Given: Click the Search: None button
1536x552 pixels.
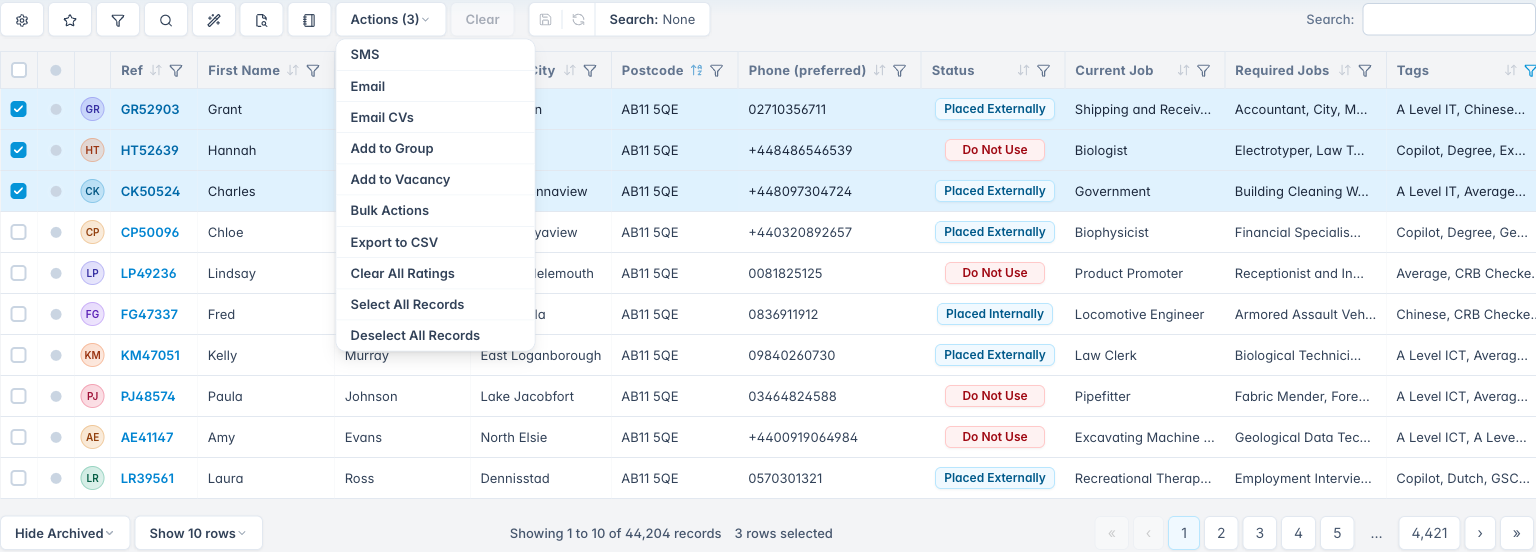Looking at the screenshot, I should [652, 20].
